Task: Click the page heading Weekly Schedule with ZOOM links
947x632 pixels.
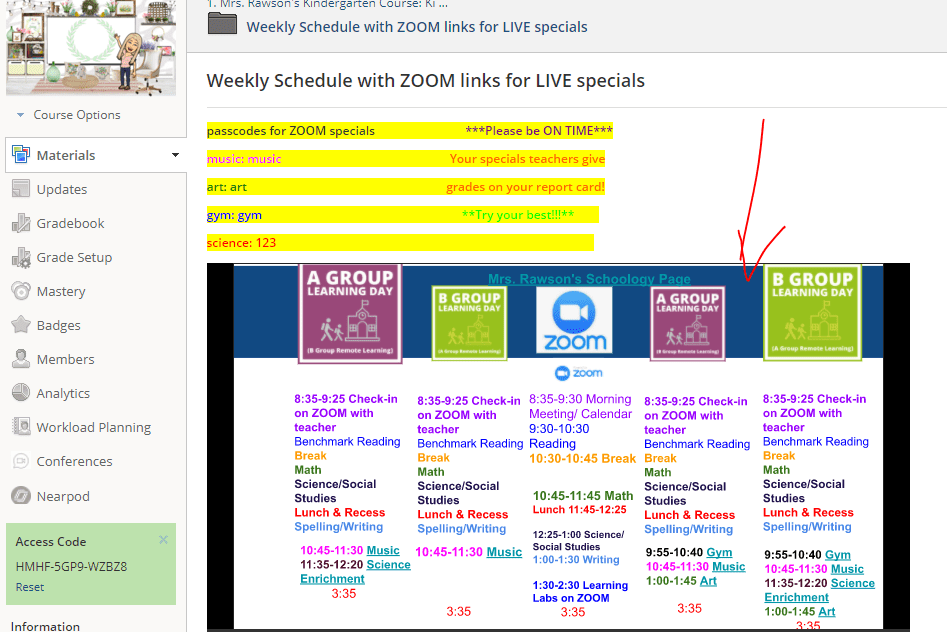Action: tap(426, 81)
